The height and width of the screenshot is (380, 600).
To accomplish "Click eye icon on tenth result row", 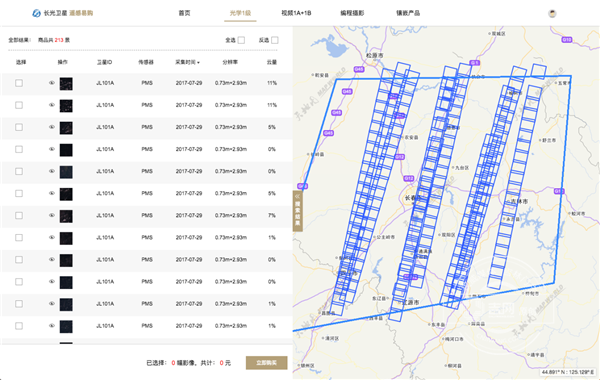I will [x=52, y=282].
